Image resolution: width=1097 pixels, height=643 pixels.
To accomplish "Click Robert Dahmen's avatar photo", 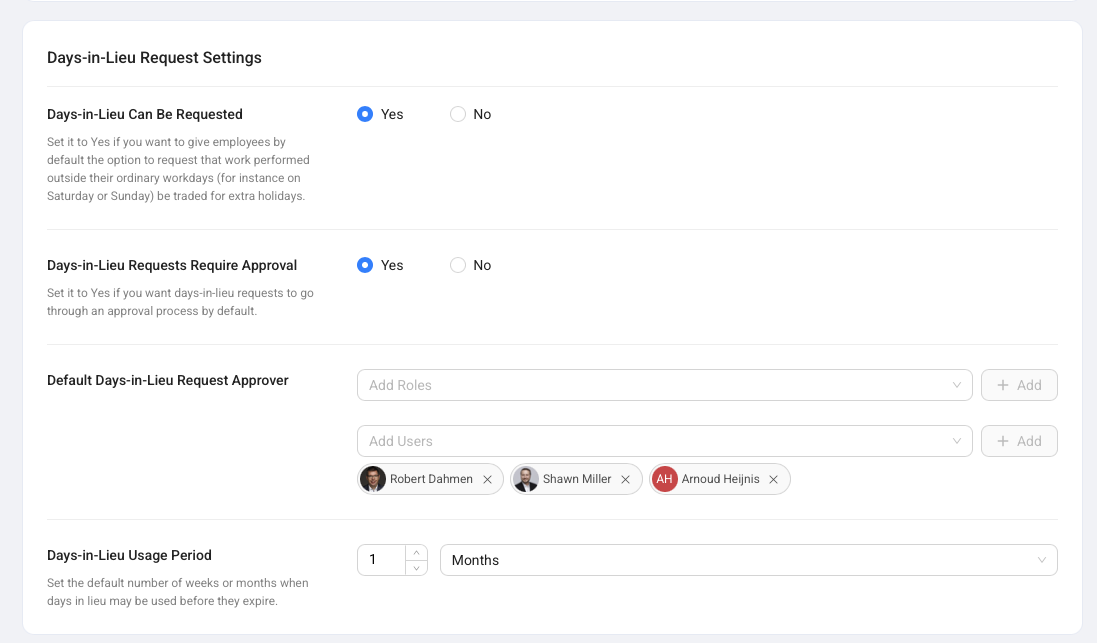I will coord(373,479).
